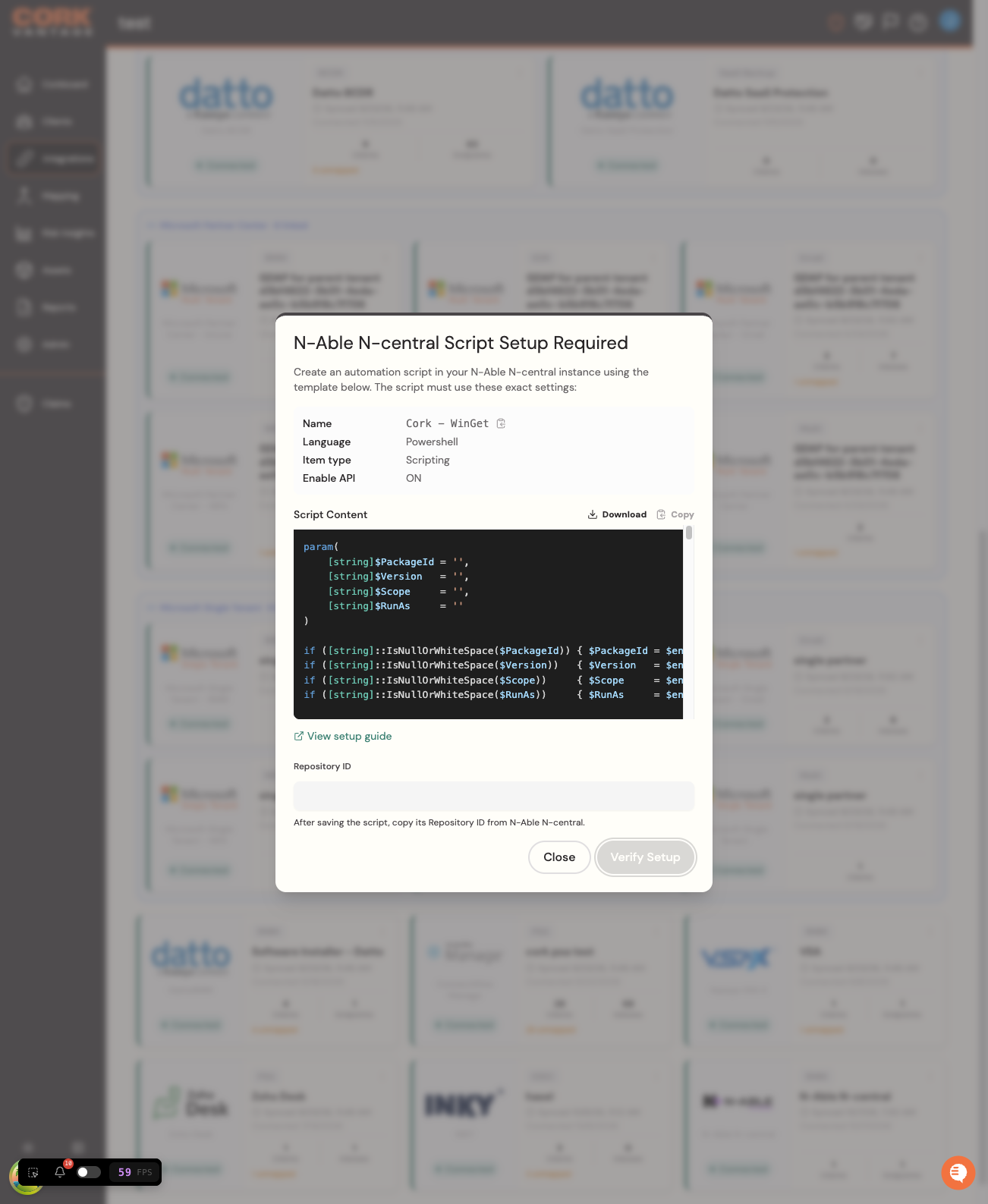Open the View setup guide link

(343, 736)
